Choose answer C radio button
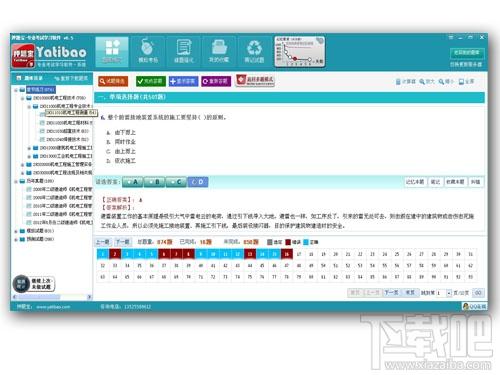The width and height of the screenshot is (500, 375). tap(176, 182)
